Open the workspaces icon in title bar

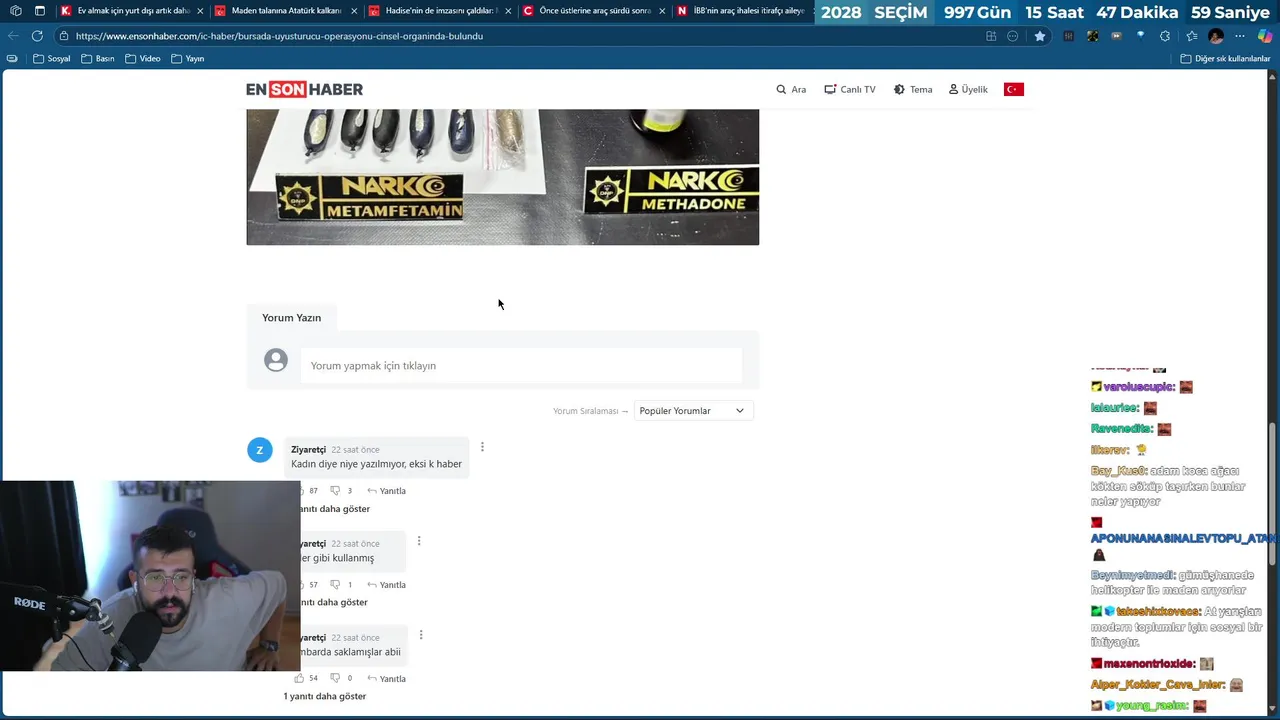click(15, 11)
